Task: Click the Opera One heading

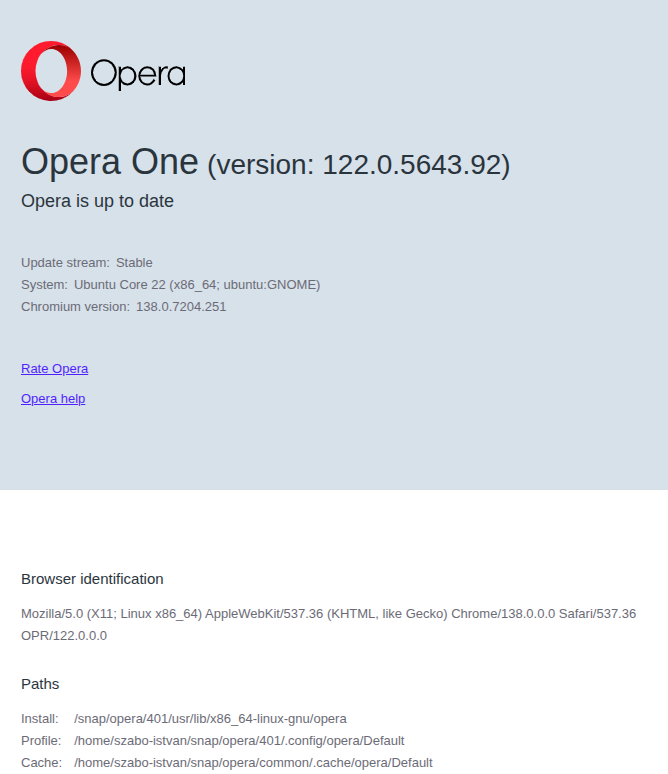Action: (x=109, y=162)
